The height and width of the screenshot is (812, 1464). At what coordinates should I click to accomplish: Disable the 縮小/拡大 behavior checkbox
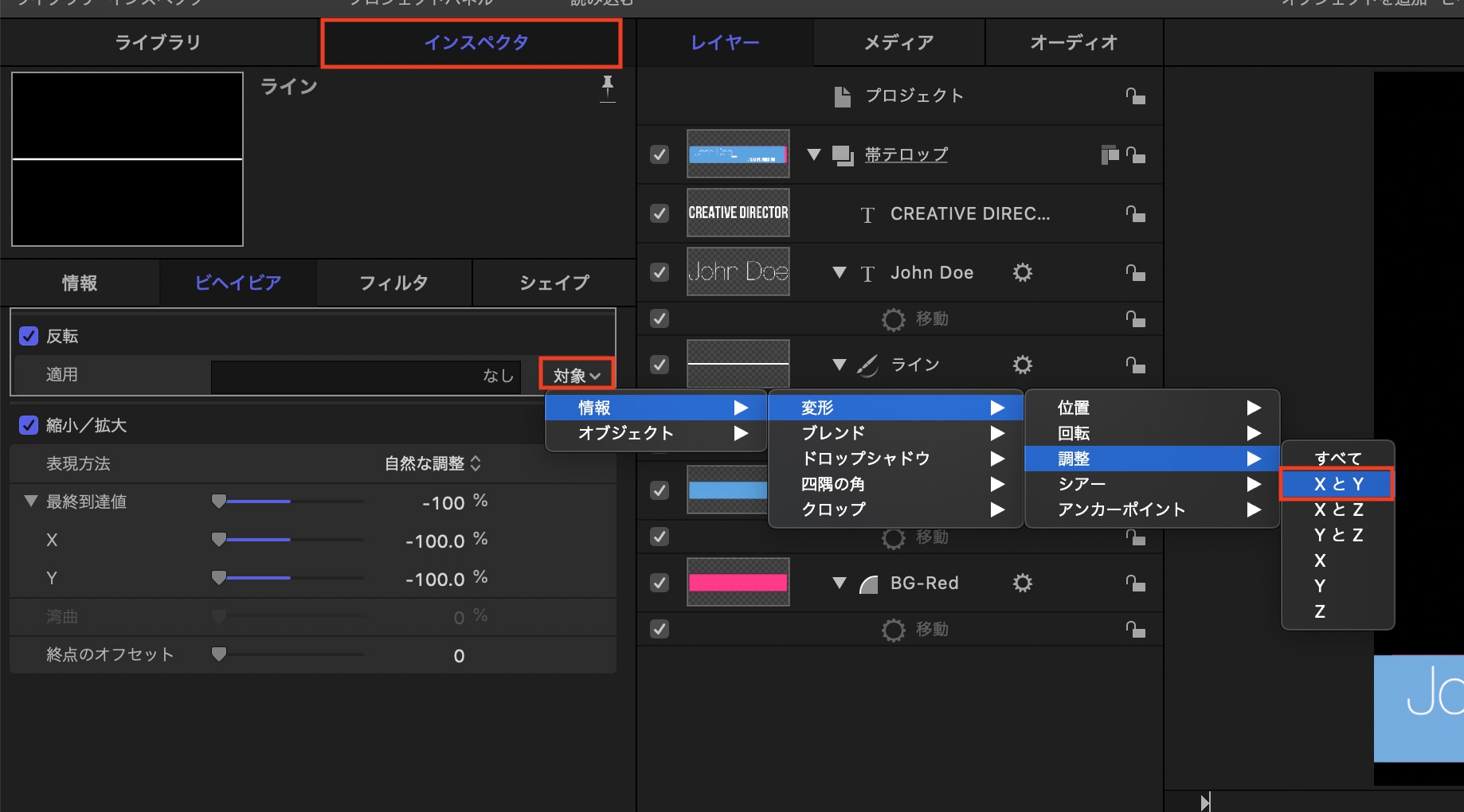(29, 425)
